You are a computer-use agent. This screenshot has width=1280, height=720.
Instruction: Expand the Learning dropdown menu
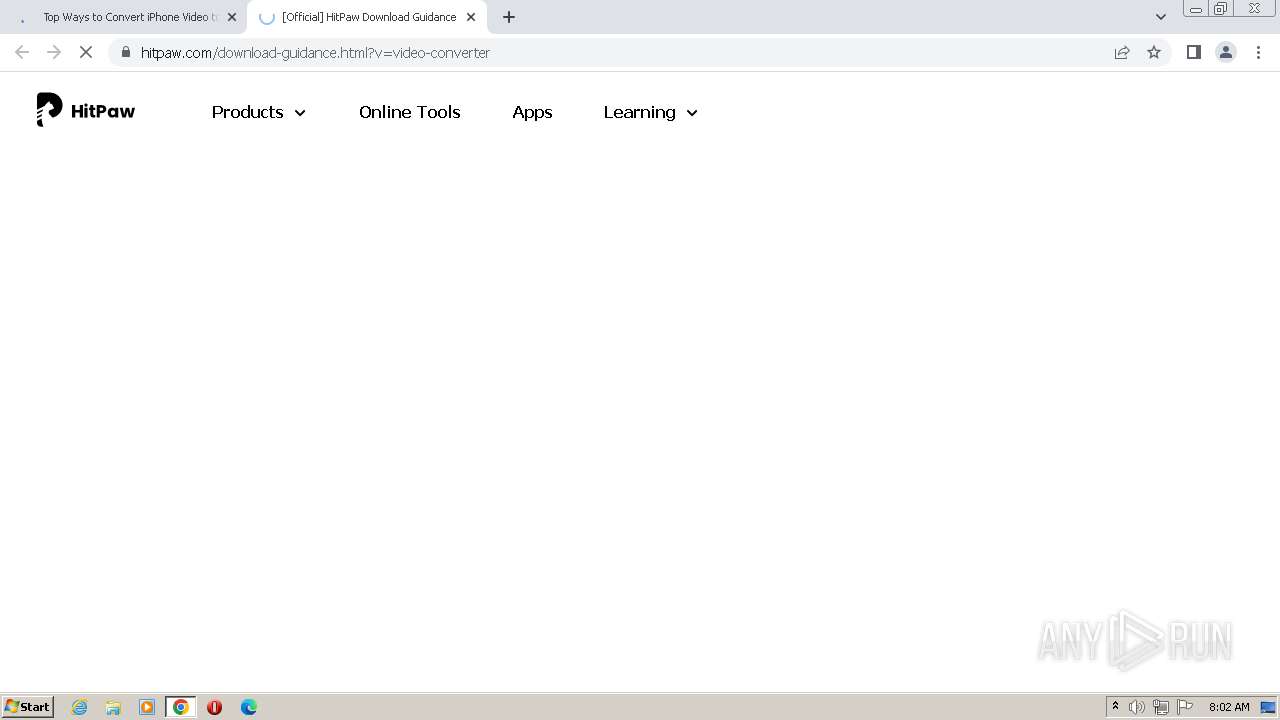point(650,112)
